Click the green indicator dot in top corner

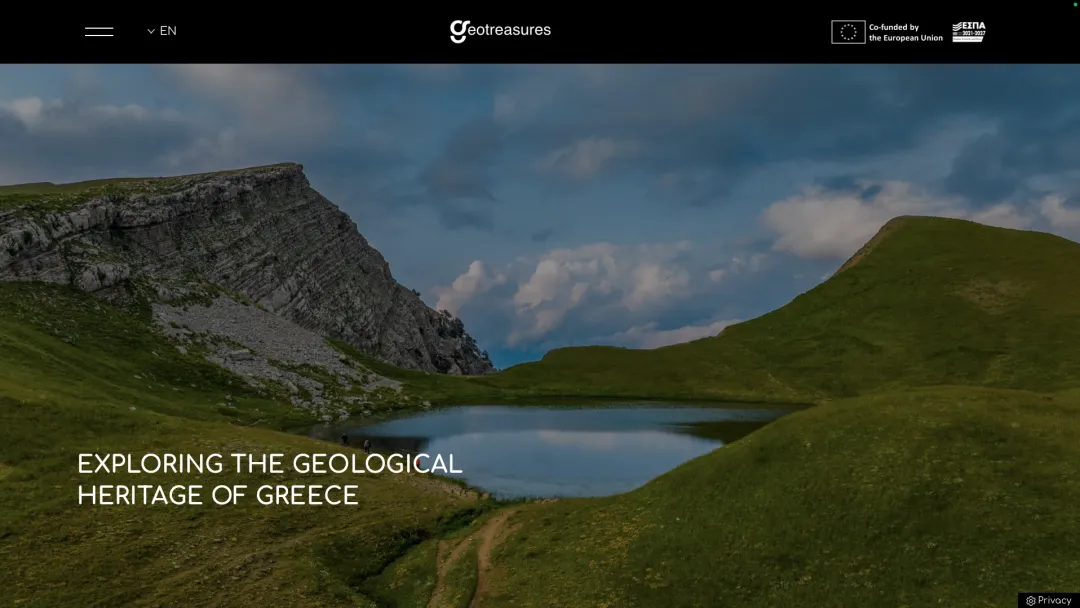(x=1075, y=4)
